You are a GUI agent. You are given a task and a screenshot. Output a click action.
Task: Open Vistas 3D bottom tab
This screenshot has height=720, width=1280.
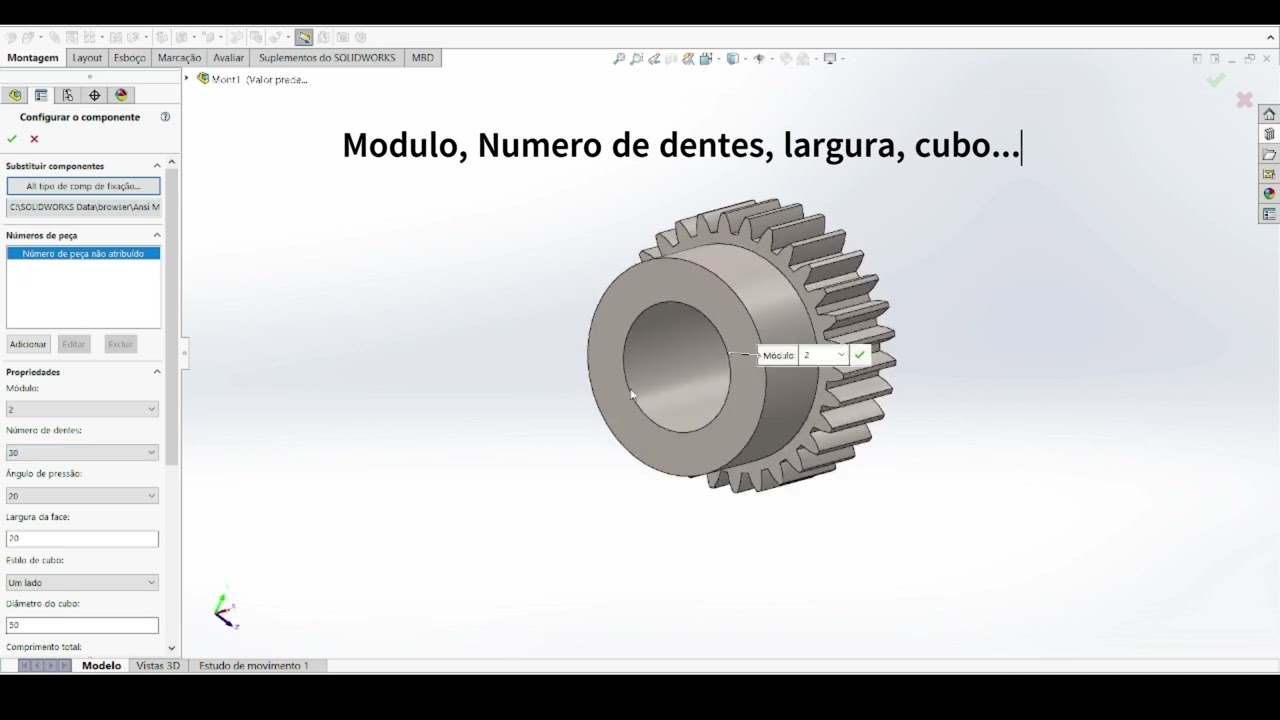pyautogui.click(x=158, y=665)
